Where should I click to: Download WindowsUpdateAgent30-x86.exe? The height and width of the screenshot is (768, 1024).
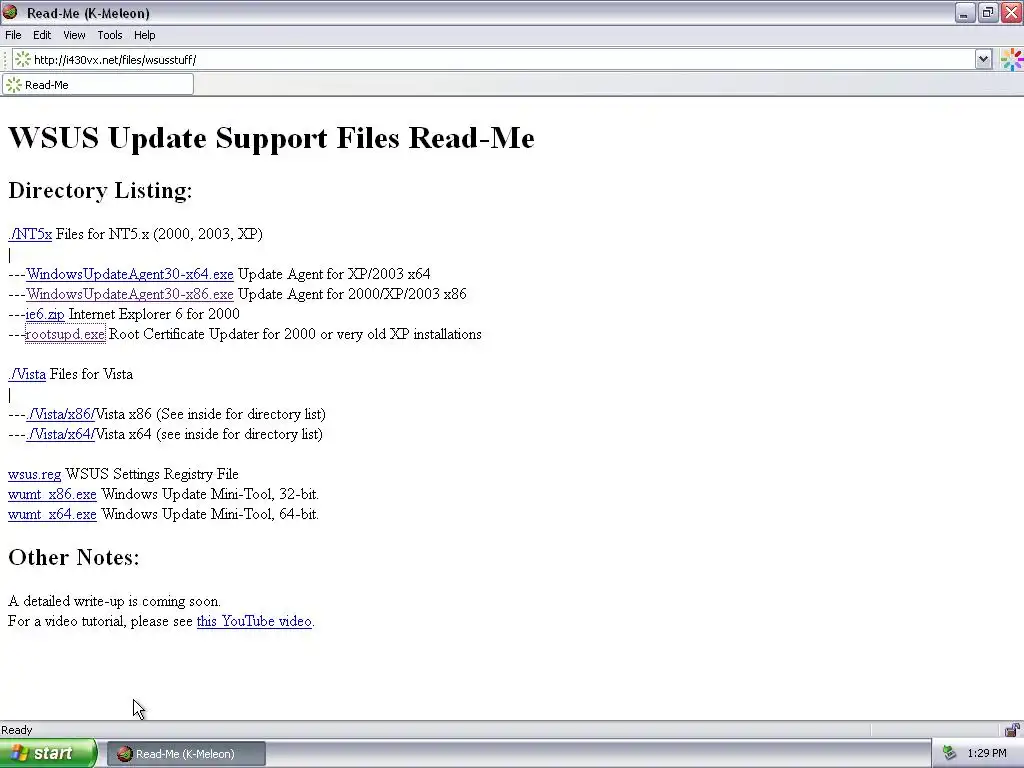point(130,295)
